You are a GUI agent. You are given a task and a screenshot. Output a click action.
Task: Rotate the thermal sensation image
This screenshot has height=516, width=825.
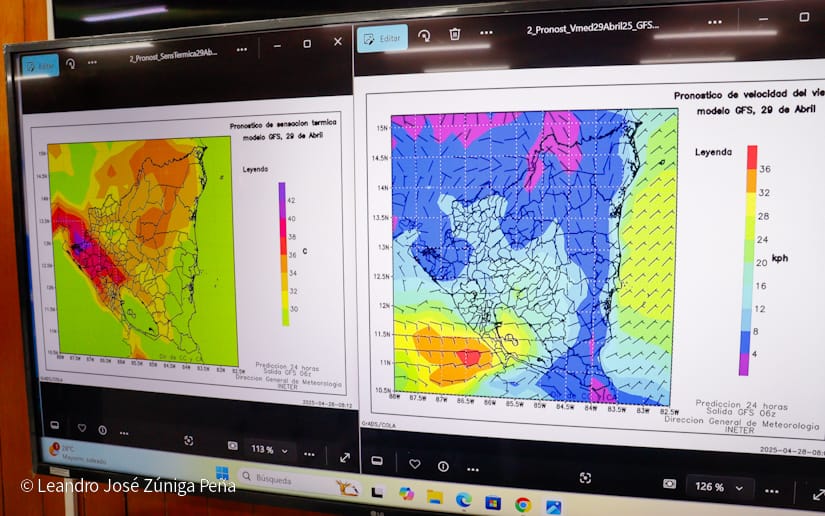[x=71, y=62]
